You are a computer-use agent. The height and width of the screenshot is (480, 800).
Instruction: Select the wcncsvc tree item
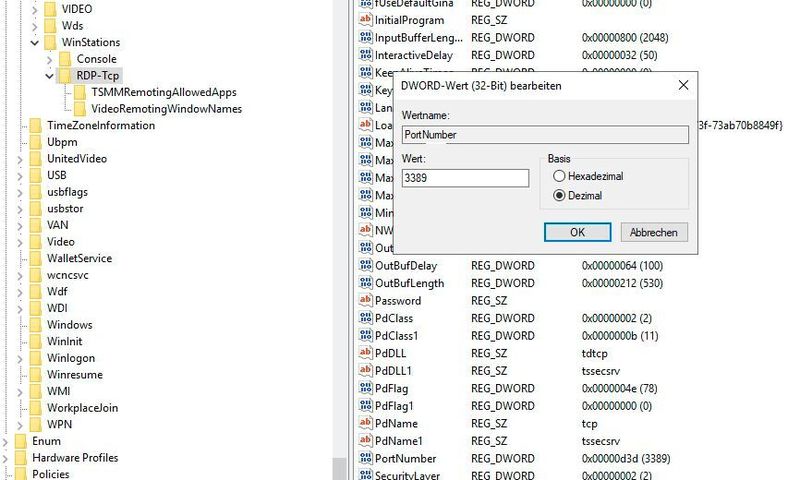(68, 275)
